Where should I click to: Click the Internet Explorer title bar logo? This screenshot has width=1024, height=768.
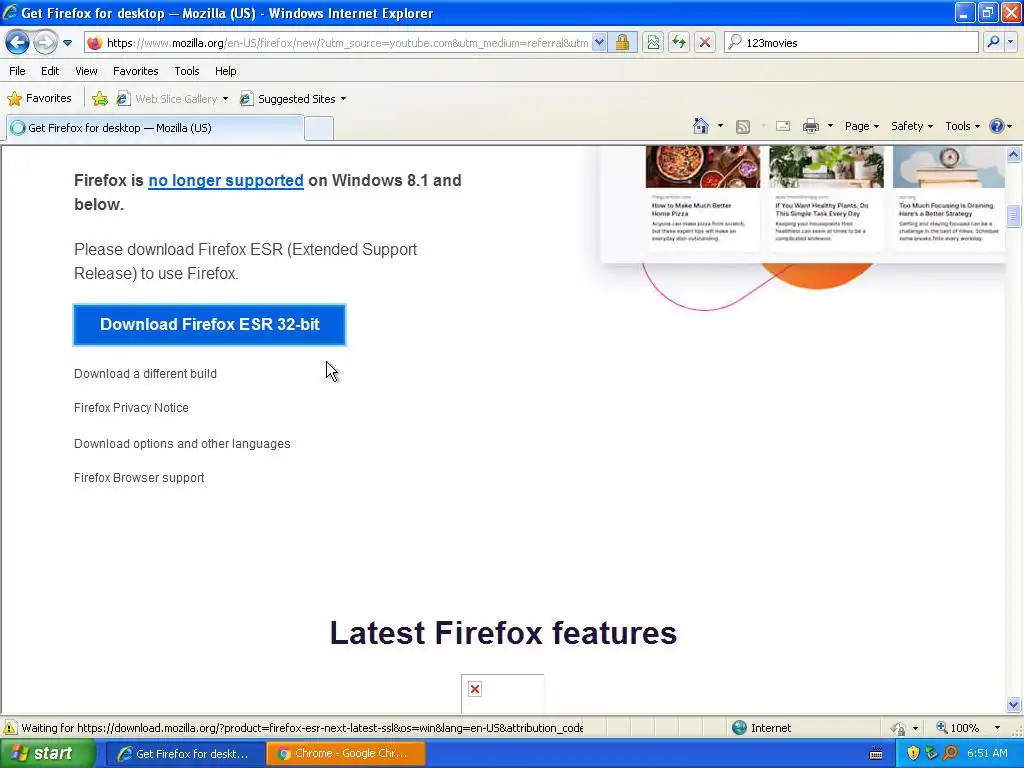pyautogui.click(x=10, y=12)
